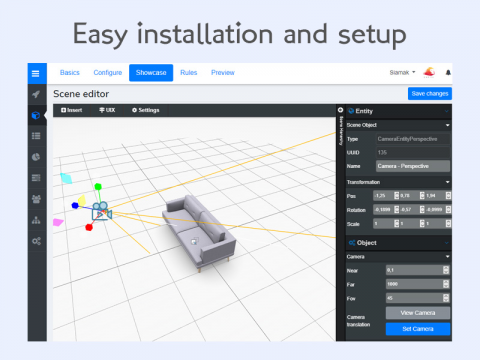Open the pie chart sidebar icon

coord(36,157)
